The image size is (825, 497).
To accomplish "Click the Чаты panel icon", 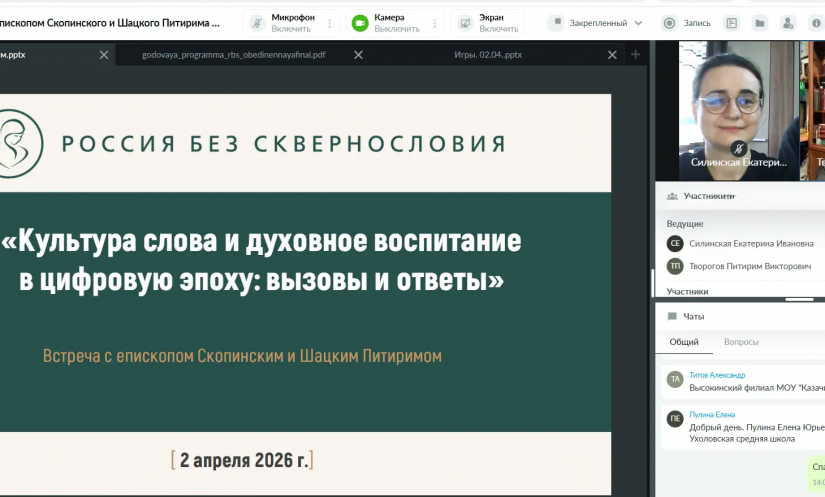I will [672, 316].
